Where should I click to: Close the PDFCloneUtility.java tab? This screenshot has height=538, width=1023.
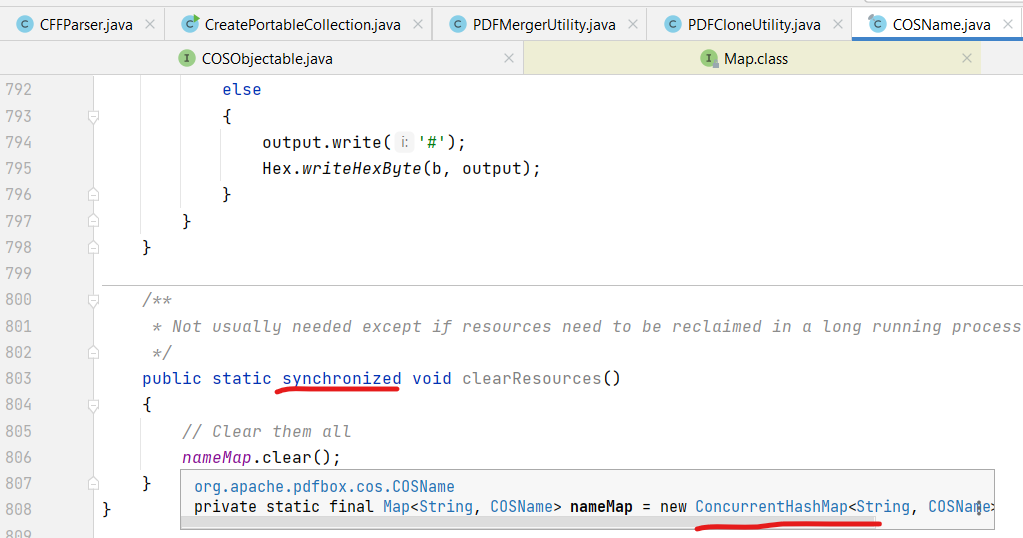point(838,24)
